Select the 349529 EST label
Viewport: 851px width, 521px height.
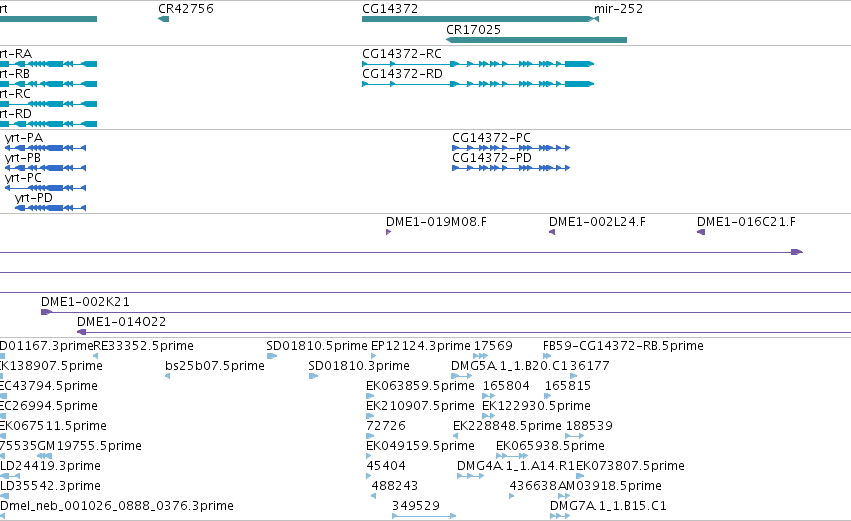416,506
